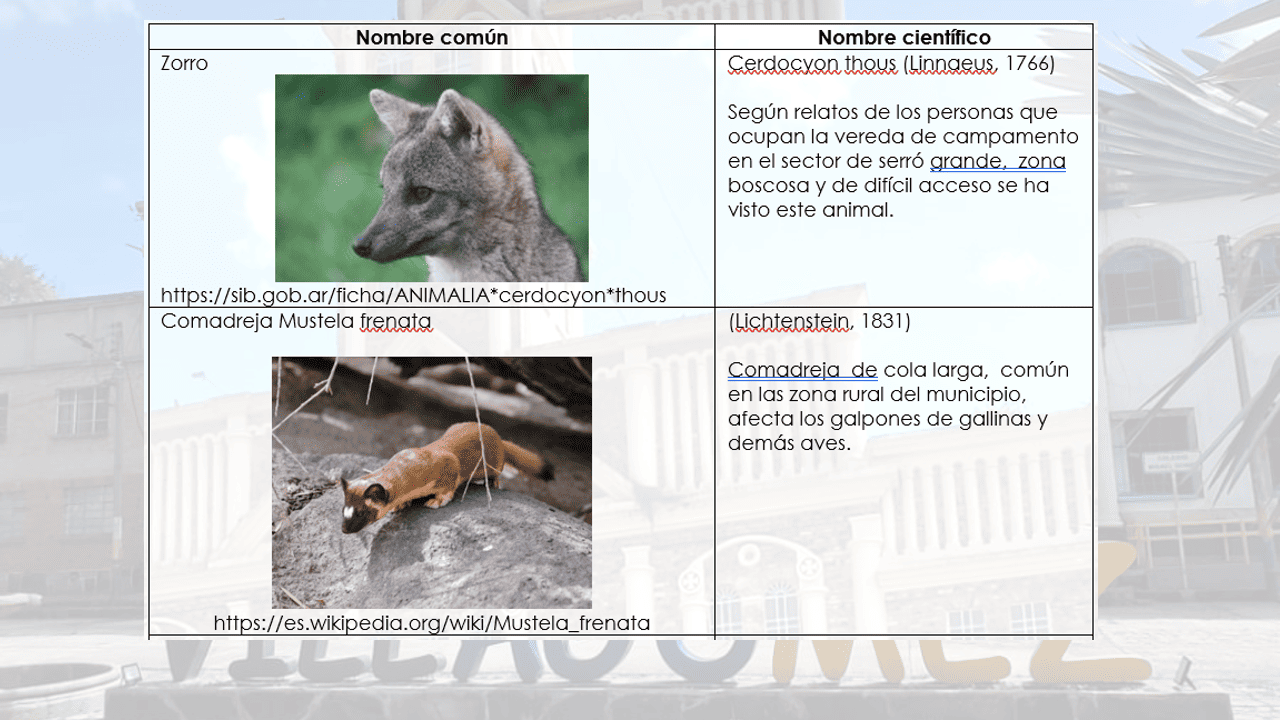
Task: Click the text 'Comadreja Mustela' in second row
Action: [x=257, y=322]
